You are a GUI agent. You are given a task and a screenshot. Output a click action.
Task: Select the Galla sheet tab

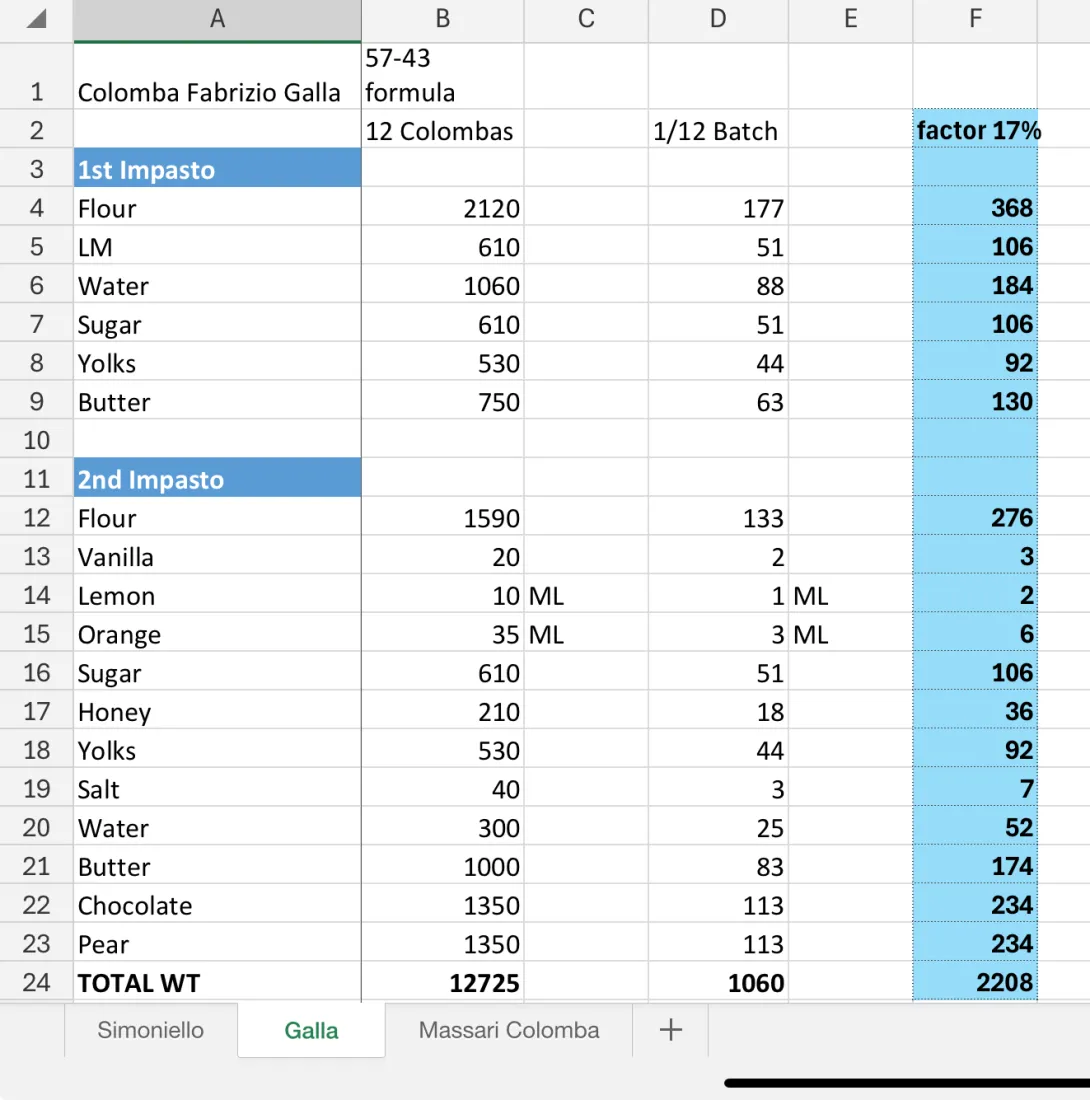[311, 1030]
